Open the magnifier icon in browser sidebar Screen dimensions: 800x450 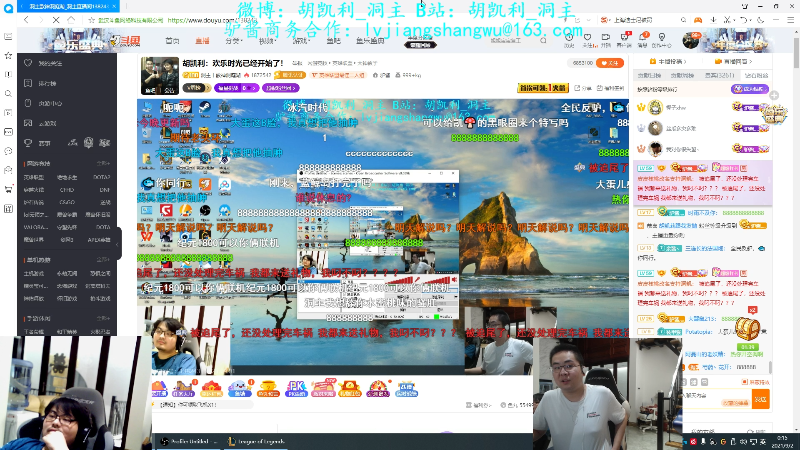coord(8,94)
